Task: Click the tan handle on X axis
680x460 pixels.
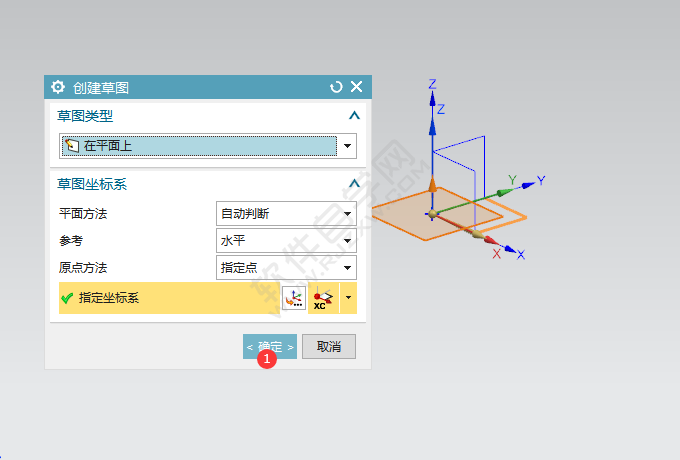Action: coord(477,235)
